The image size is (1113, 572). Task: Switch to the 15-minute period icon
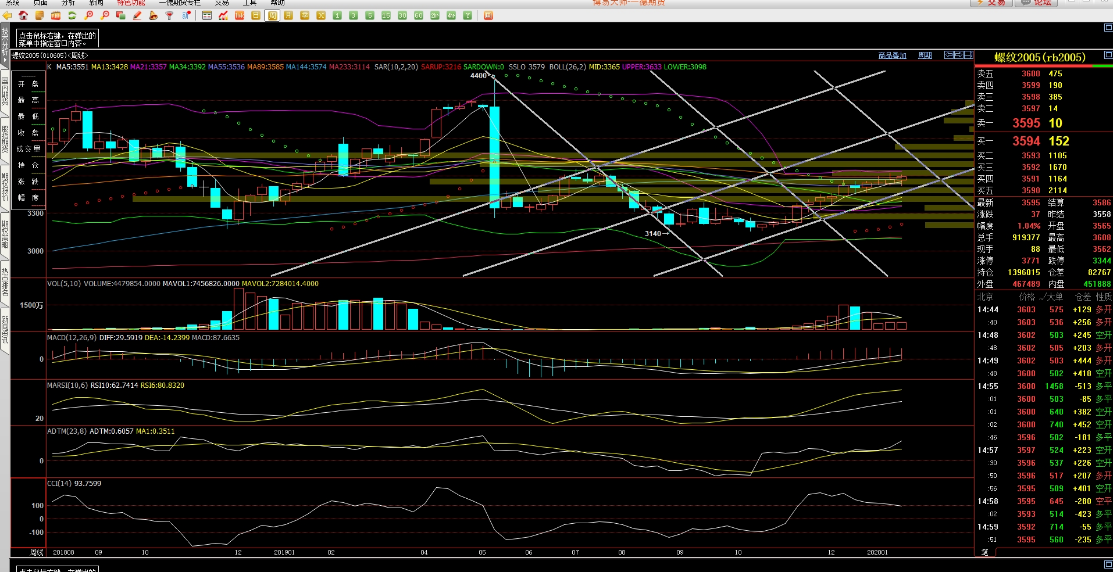385,15
